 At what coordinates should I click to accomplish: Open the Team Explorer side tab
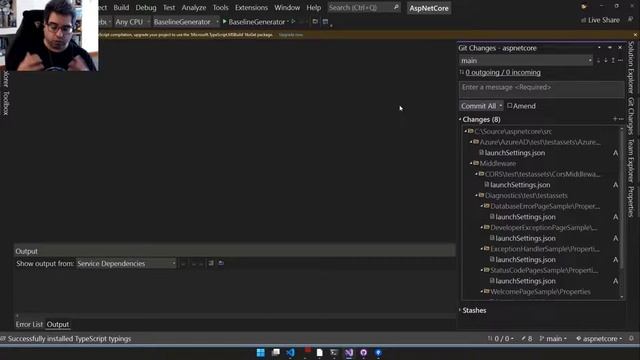tap(631, 160)
